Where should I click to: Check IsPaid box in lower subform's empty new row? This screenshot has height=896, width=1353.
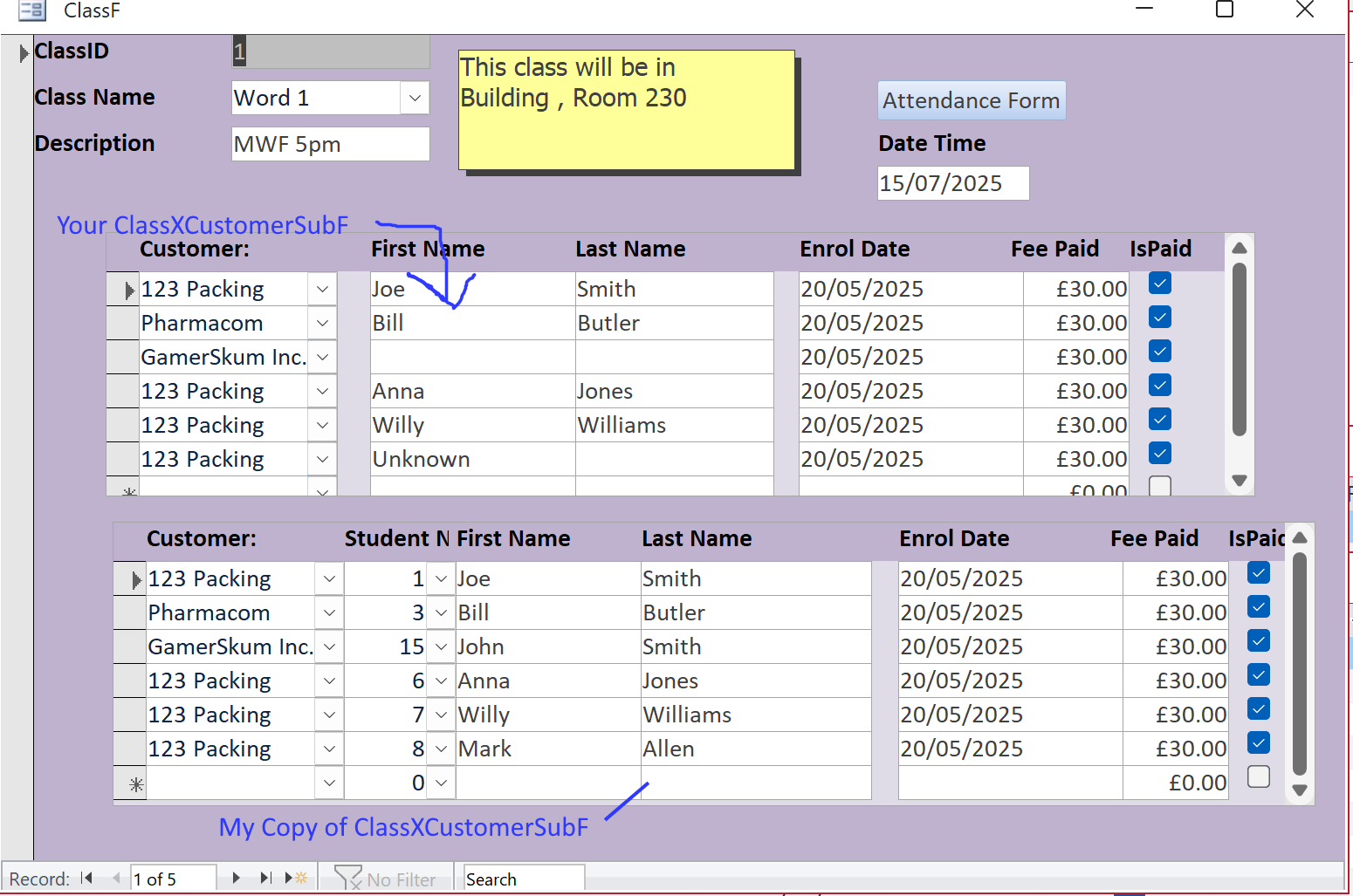coord(1258,776)
